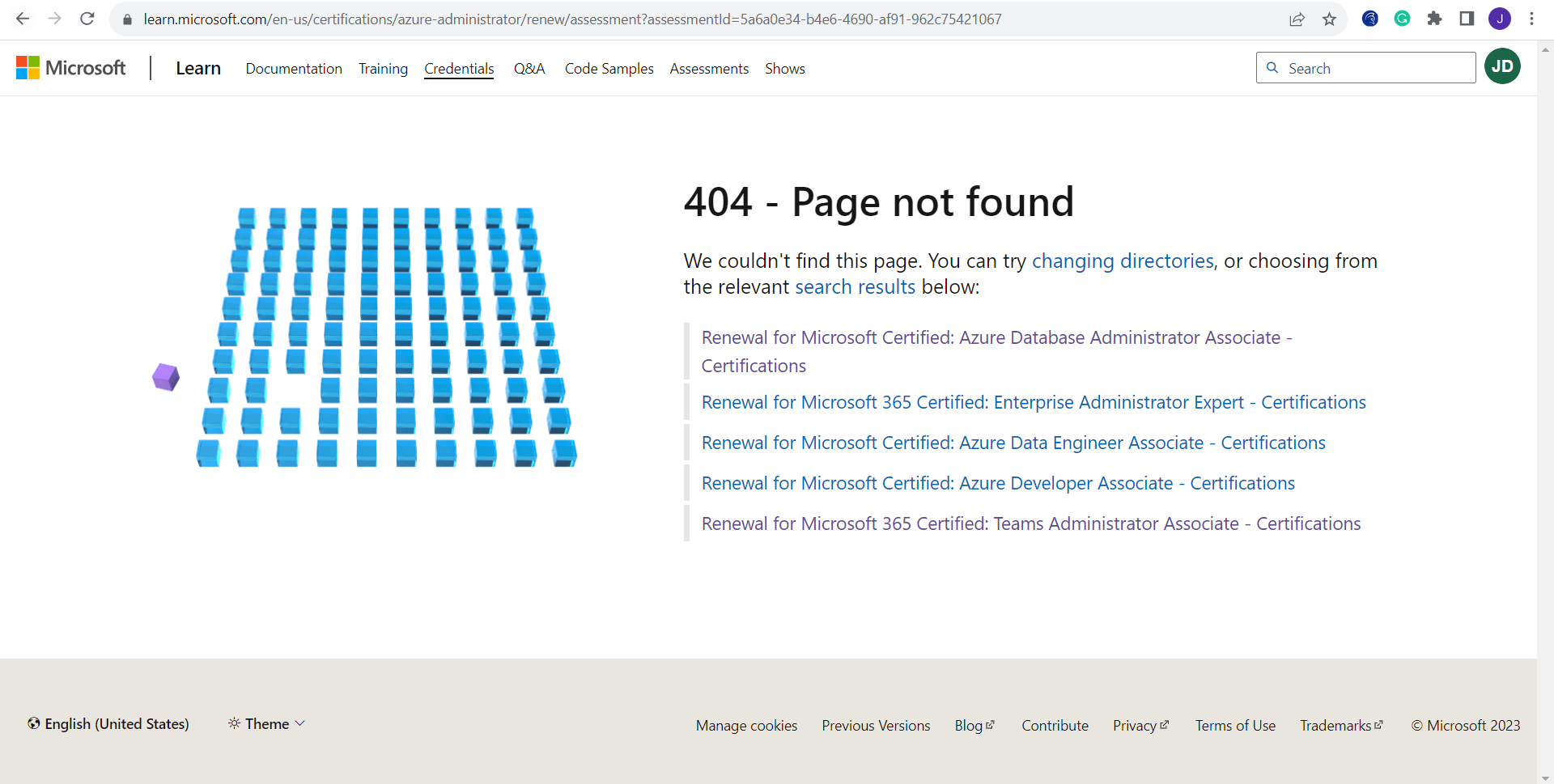Open the Trademarks footer link
The image size is (1554, 784).
click(x=1342, y=726)
